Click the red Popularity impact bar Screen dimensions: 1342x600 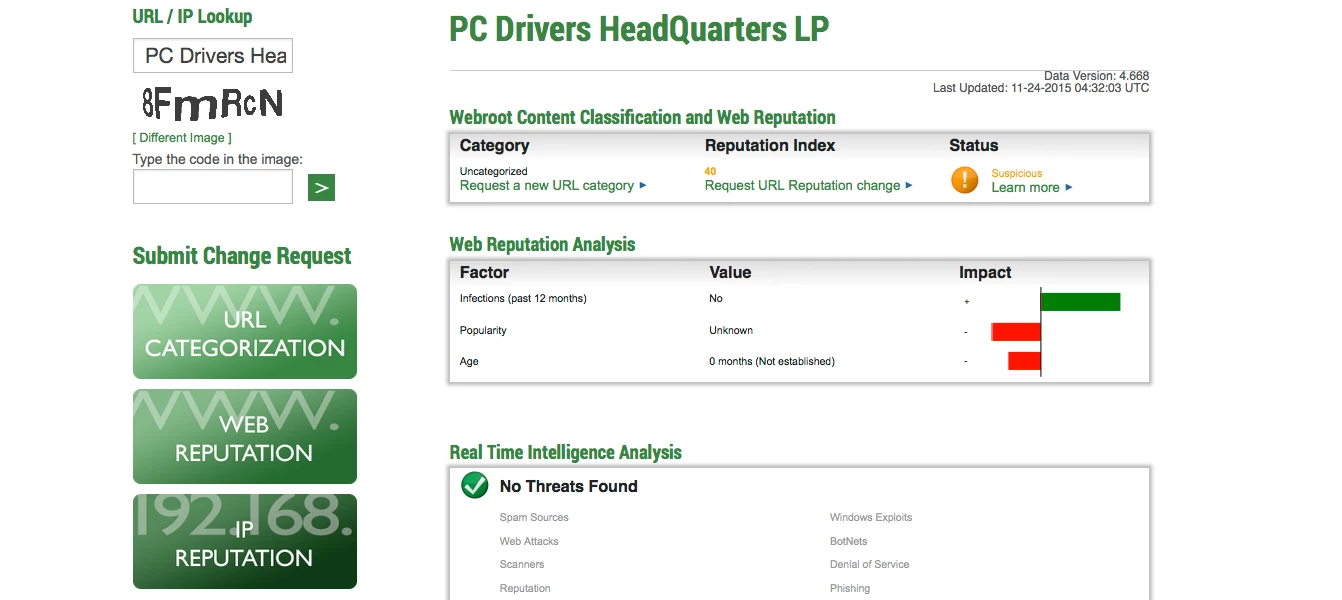pos(1016,332)
